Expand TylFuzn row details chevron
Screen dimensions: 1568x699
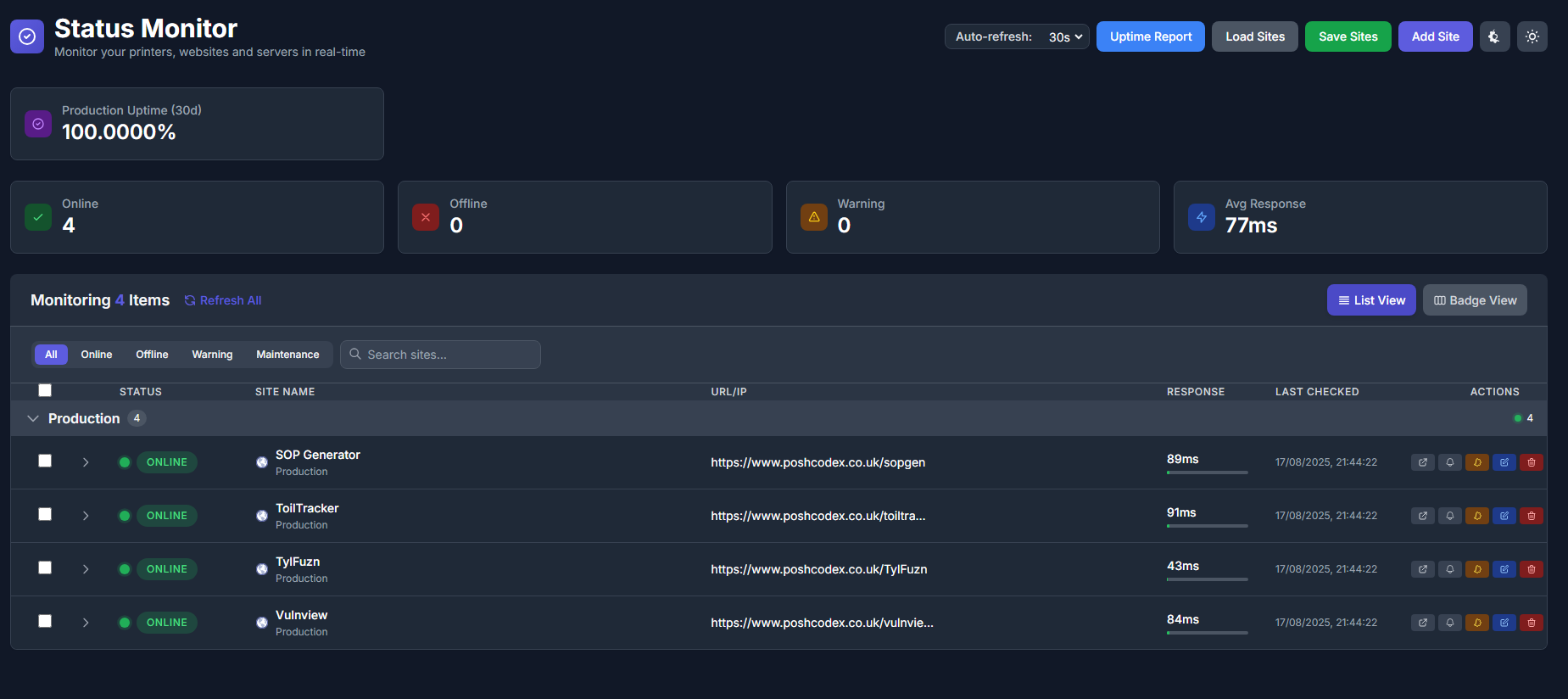(86, 569)
